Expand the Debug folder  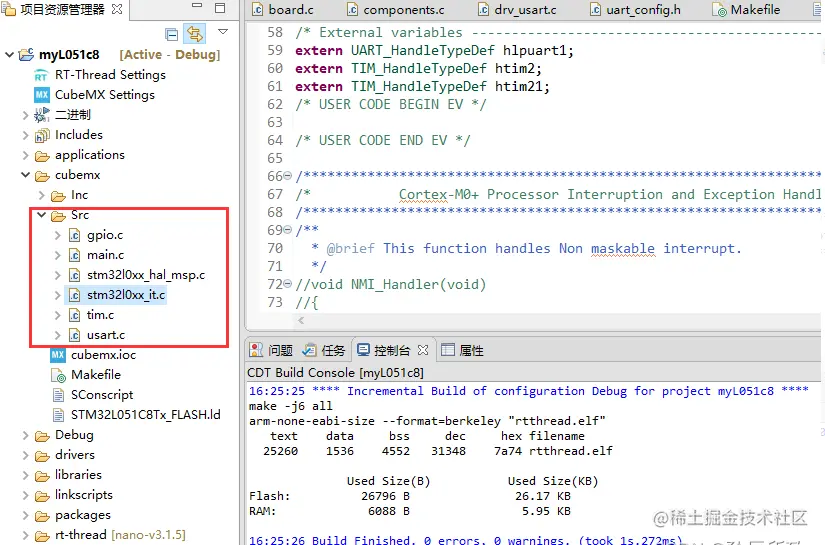point(25,435)
